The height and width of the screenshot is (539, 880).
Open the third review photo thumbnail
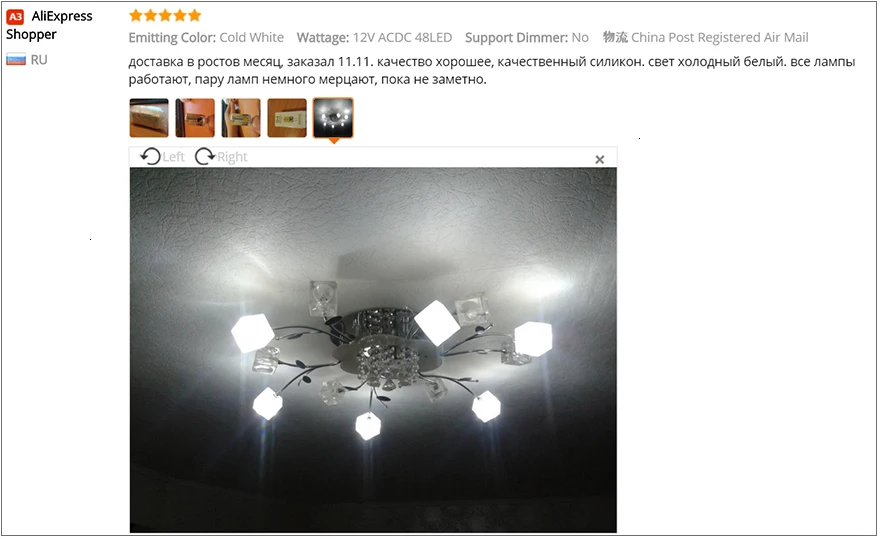point(241,118)
